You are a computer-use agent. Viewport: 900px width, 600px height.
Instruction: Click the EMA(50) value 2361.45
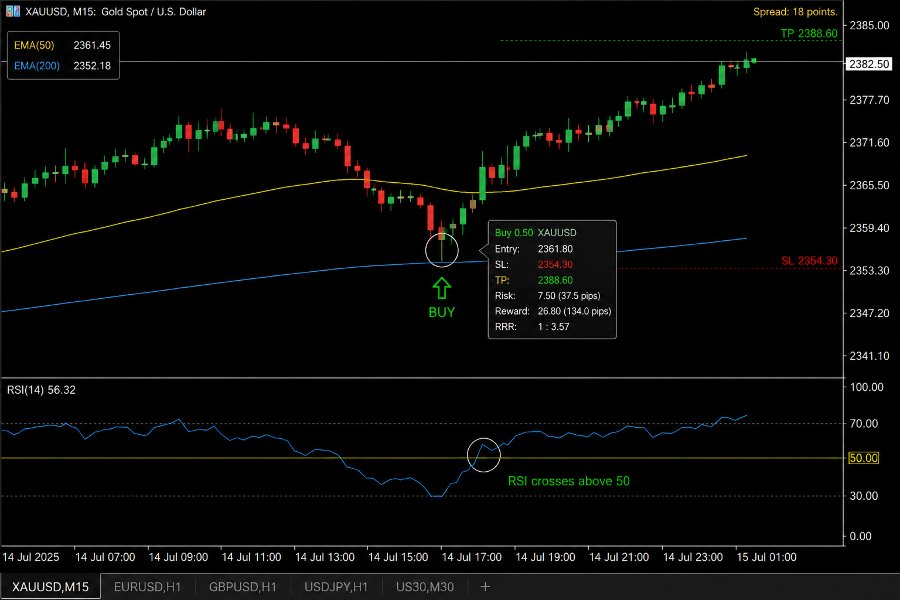tap(92, 45)
